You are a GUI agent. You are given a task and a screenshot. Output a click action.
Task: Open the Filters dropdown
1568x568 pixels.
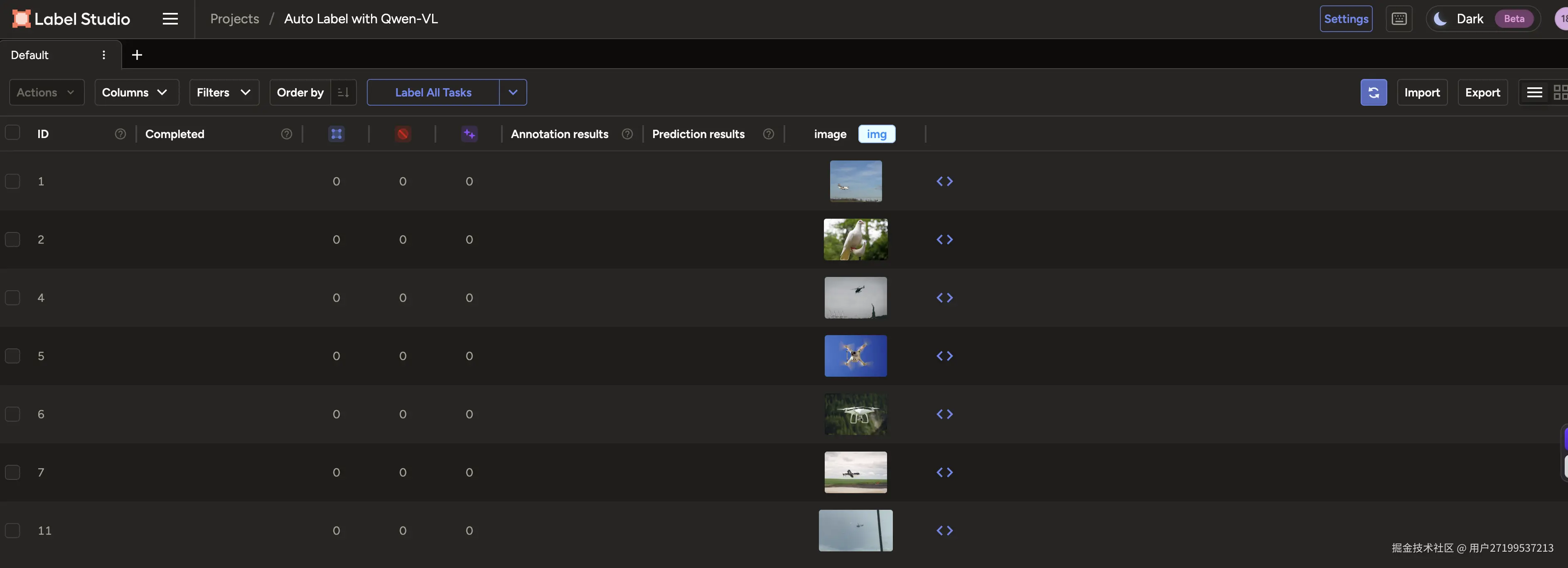[x=224, y=93]
